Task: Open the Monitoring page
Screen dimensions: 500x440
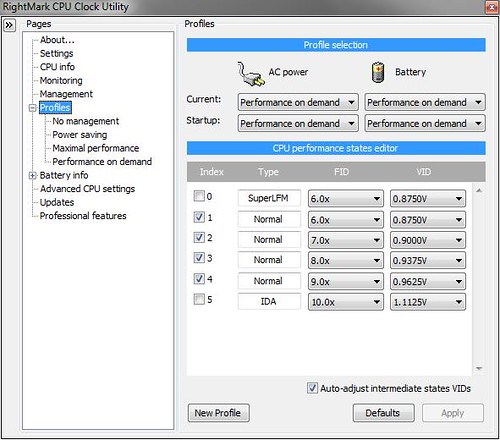Action: tap(61, 80)
